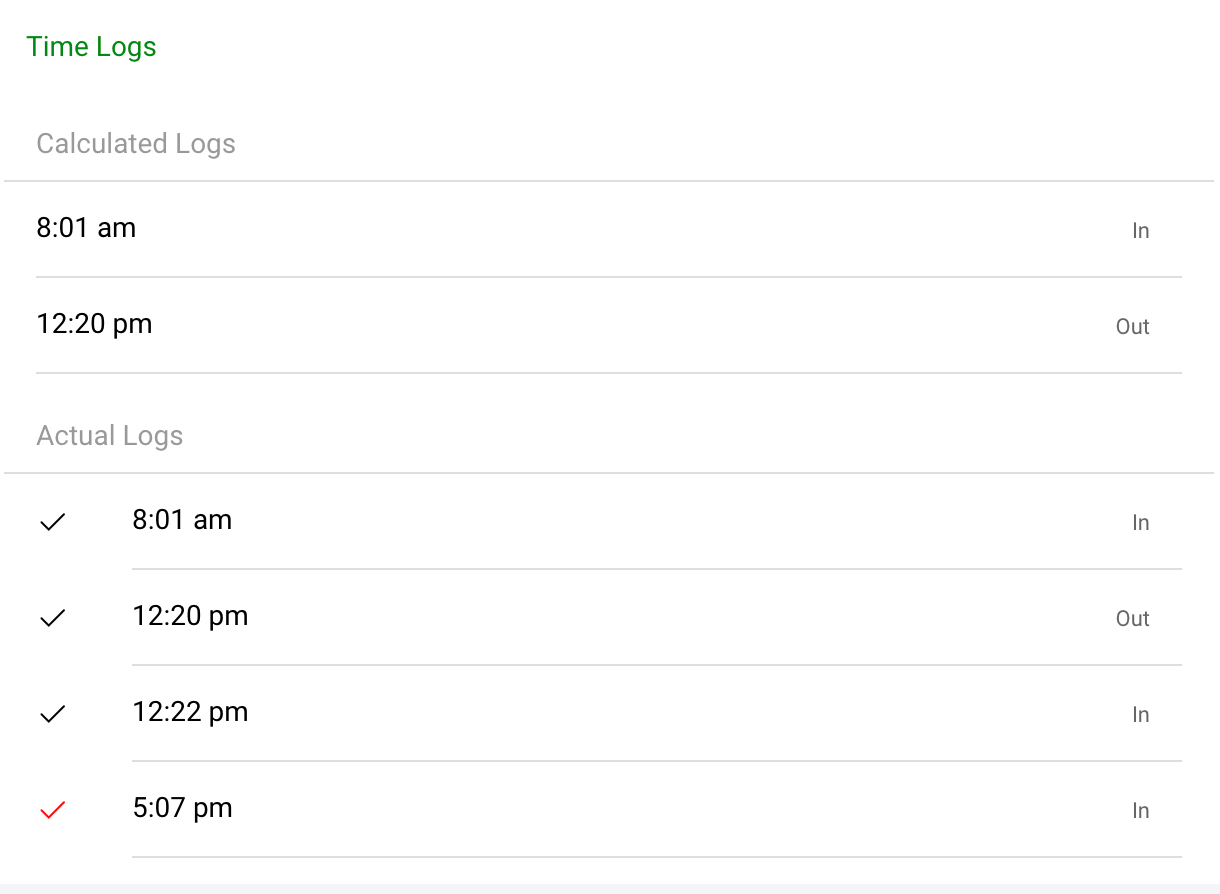The height and width of the screenshot is (894, 1220).
Task: Click the checkmark next to 12:20 pm
Action: tap(52, 618)
